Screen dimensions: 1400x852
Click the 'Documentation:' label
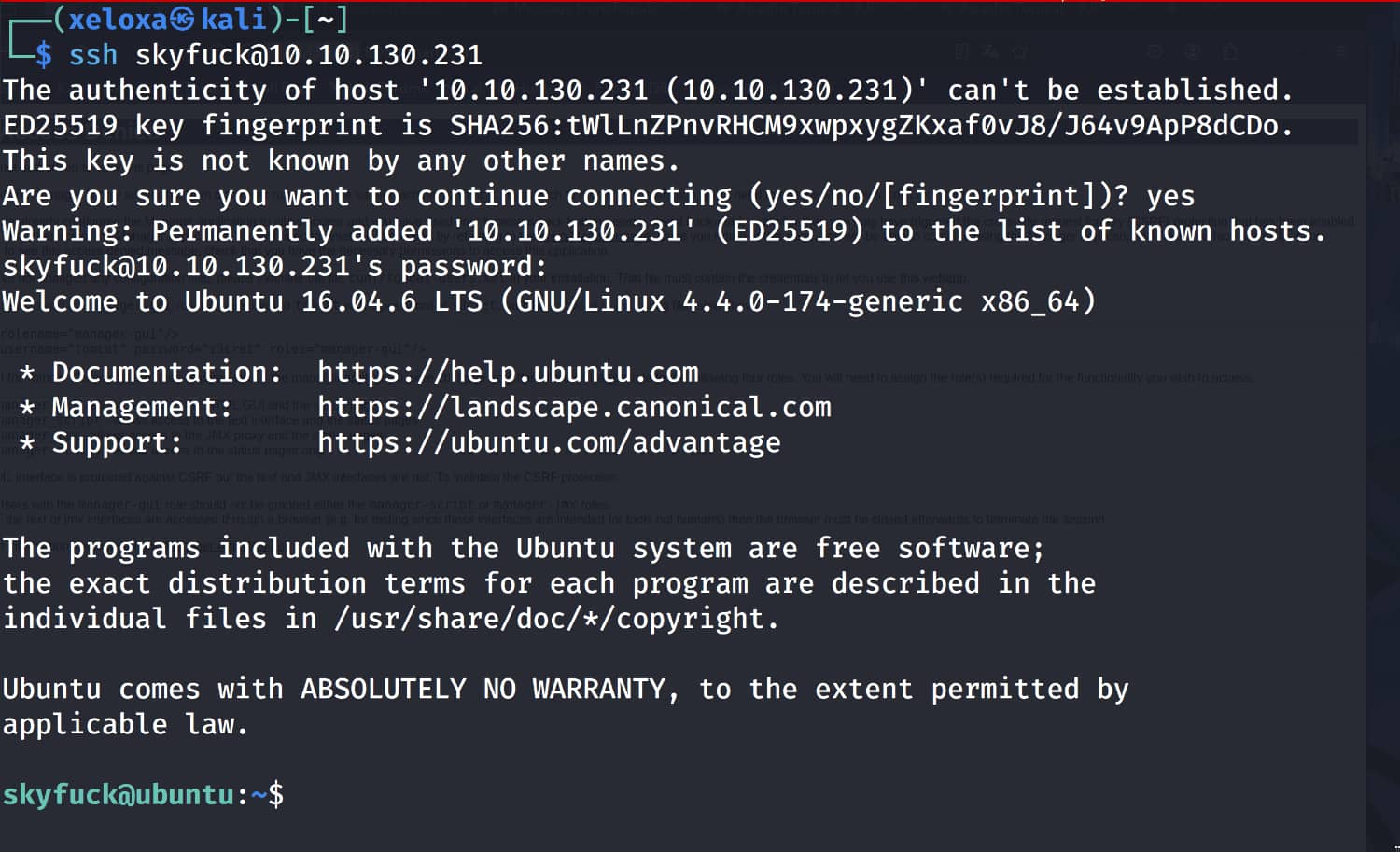tap(166, 372)
